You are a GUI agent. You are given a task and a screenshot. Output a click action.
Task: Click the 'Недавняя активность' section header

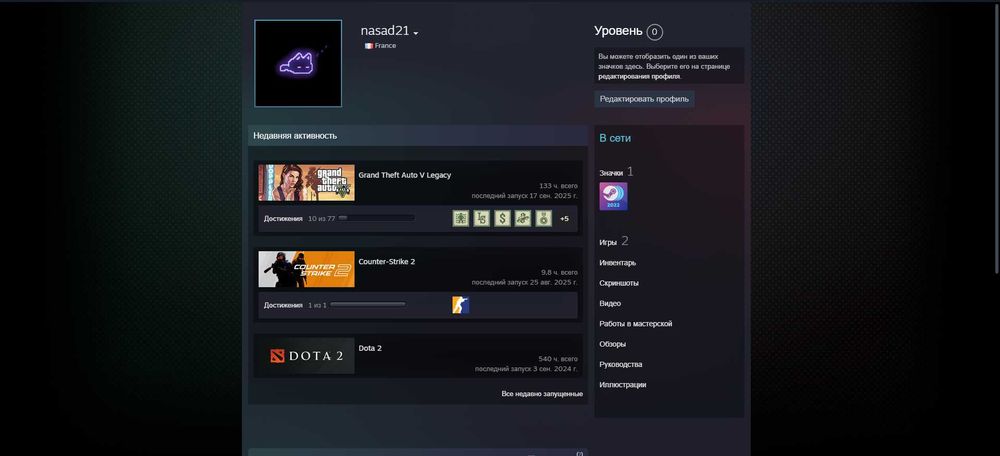coord(418,136)
